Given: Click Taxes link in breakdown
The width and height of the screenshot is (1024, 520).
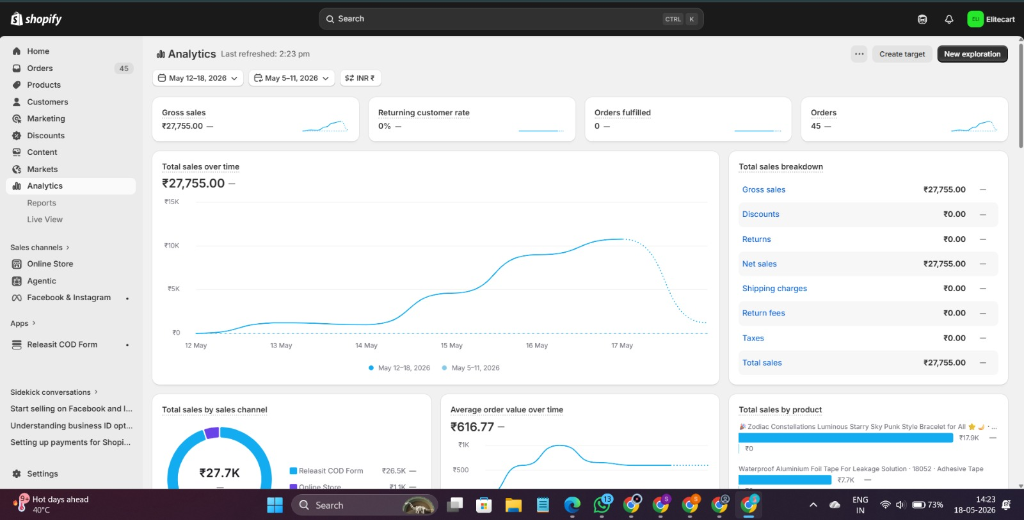Looking at the screenshot, I should coord(752,338).
